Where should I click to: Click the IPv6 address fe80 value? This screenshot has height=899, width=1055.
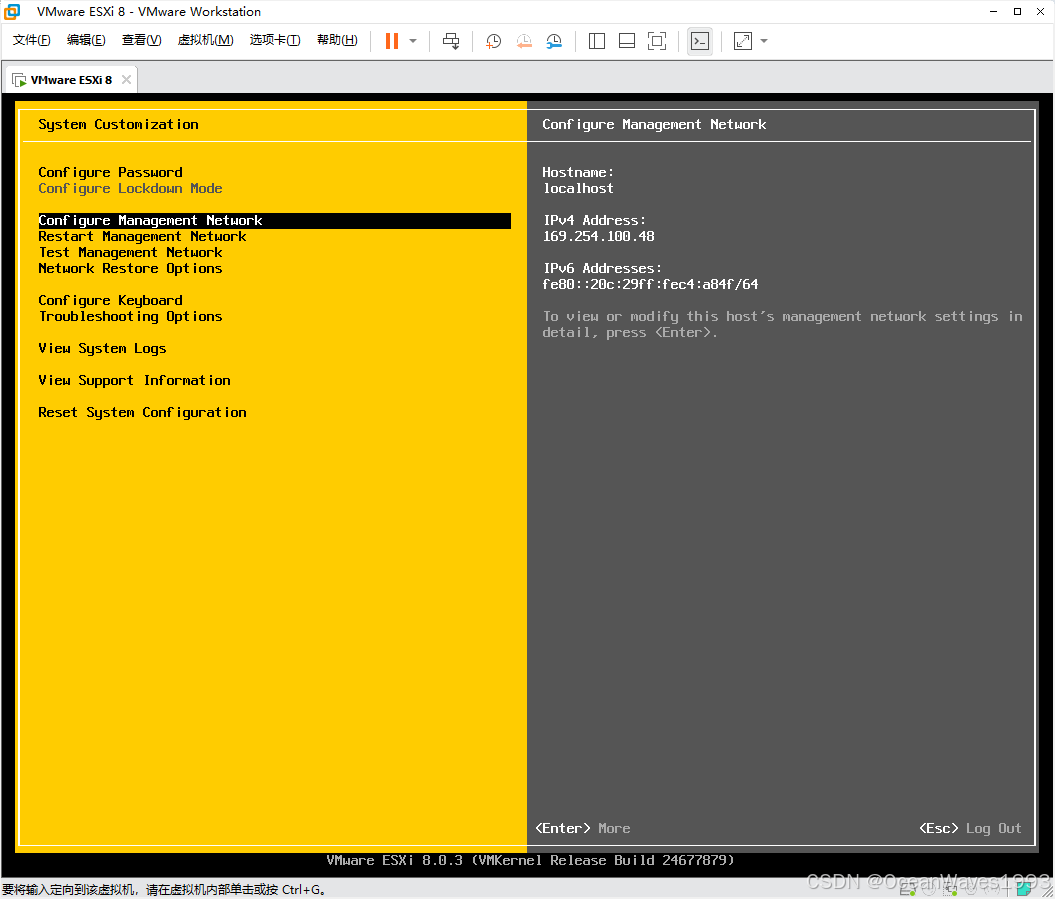coord(650,285)
